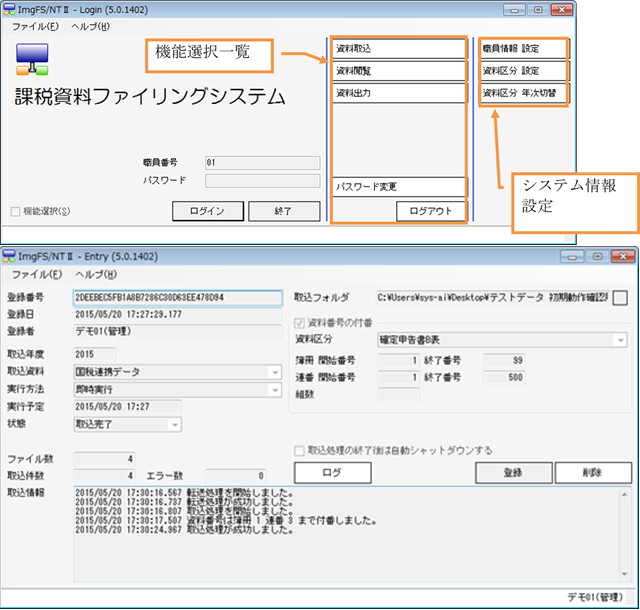Toggle 機能選択(S) checkbox
The image size is (640, 610).
click(16, 211)
